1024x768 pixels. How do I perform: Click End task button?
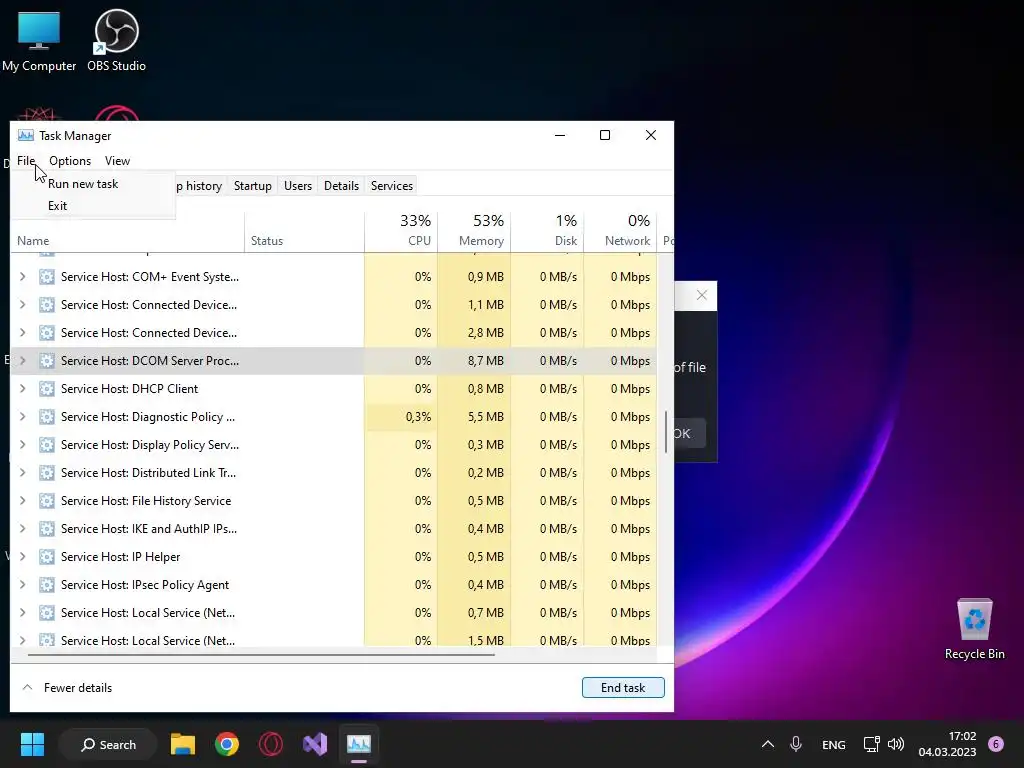[x=623, y=688]
